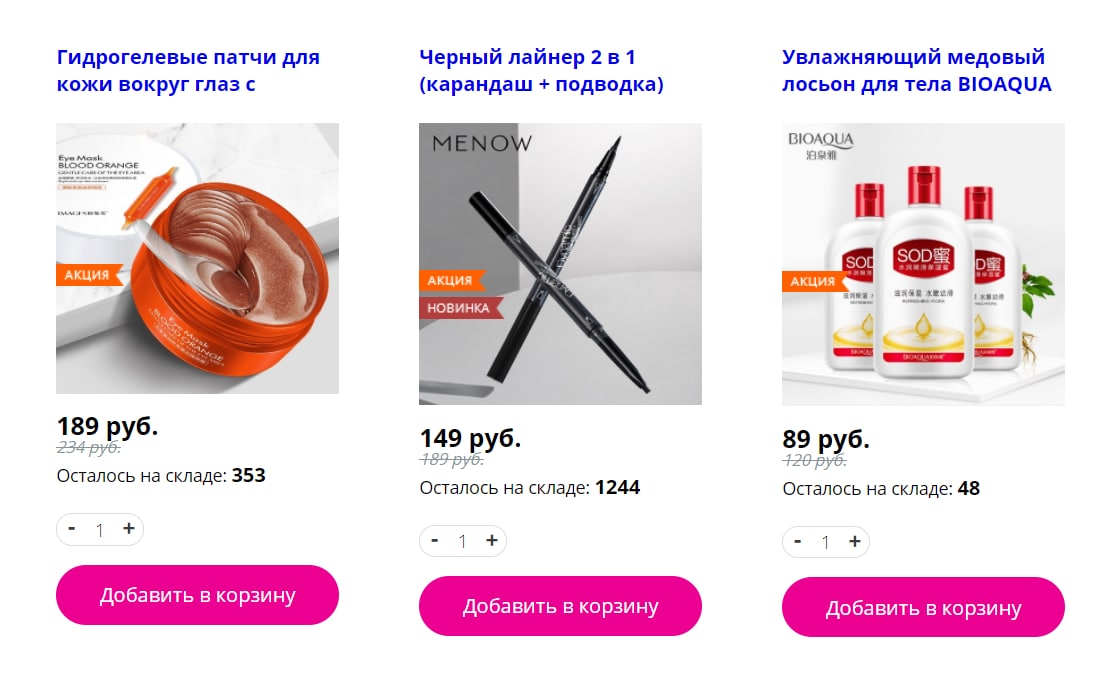The image size is (1106, 681).
Task: Add BIOAQUA body lotion to cart
Action: [923, 608]
